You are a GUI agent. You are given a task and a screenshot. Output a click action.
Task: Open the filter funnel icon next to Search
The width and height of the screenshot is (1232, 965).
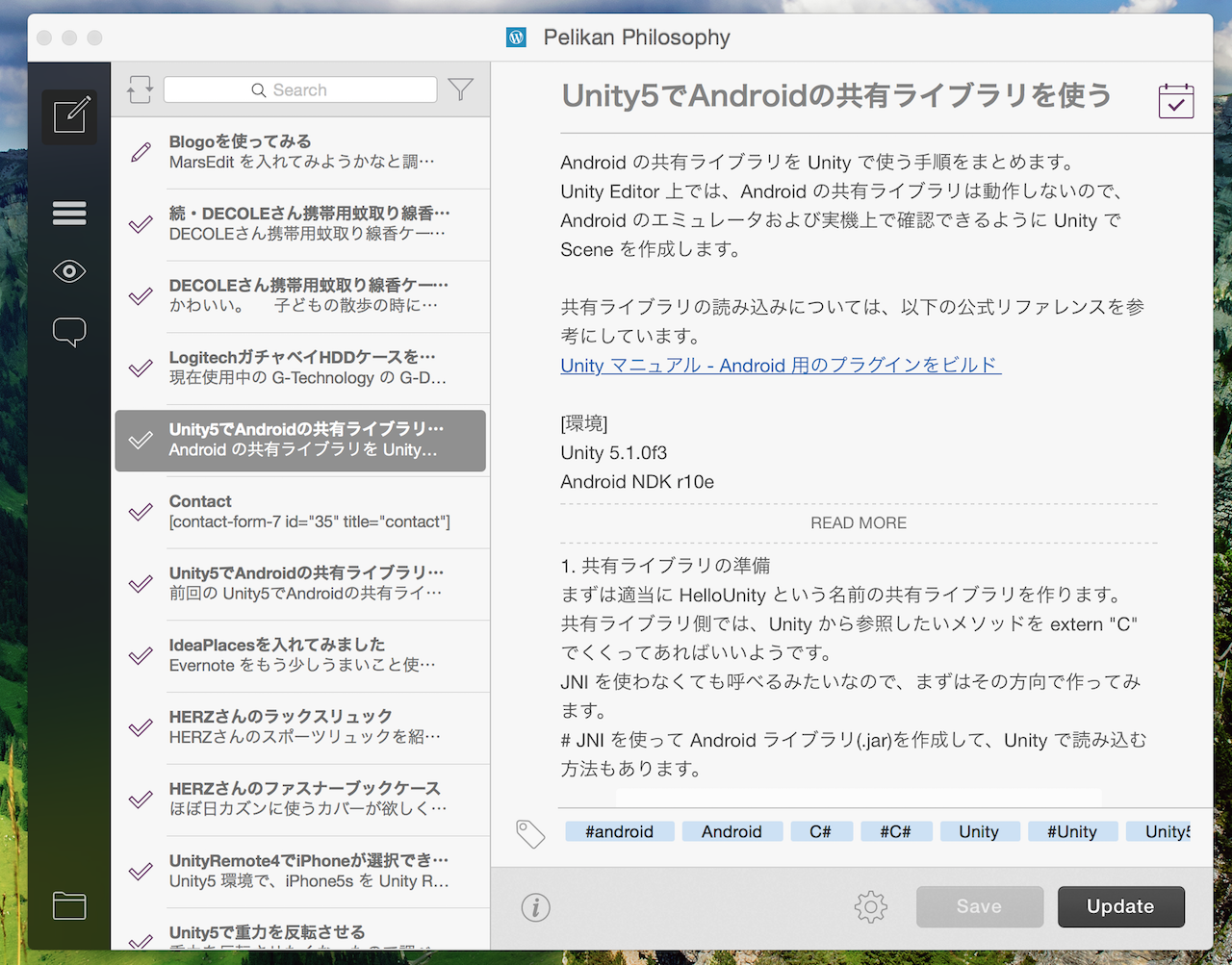pos(461,89)
